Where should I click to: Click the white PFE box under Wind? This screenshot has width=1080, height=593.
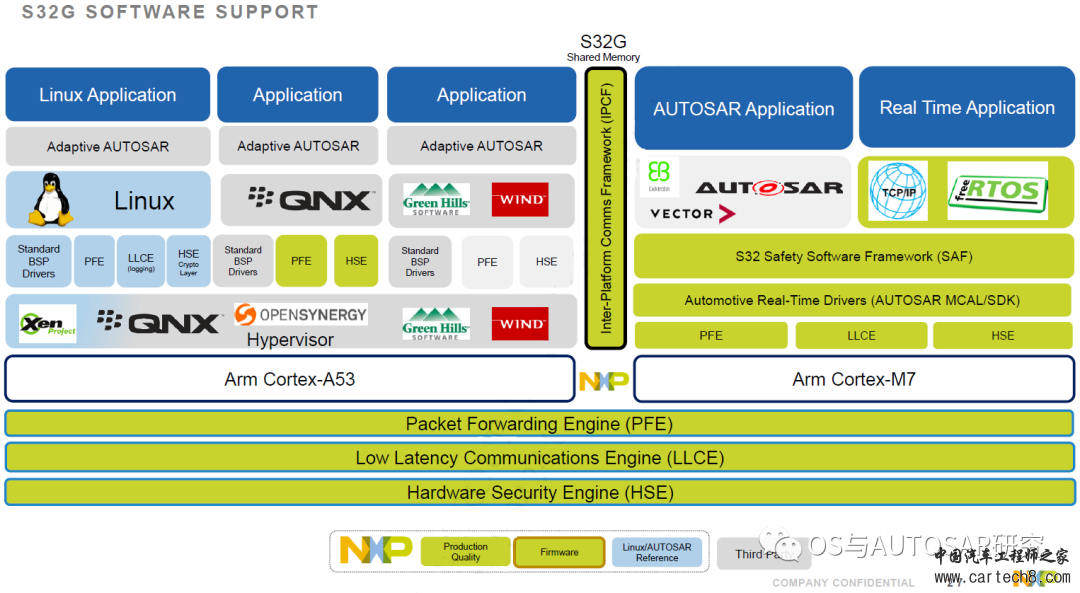coord(487,262)
